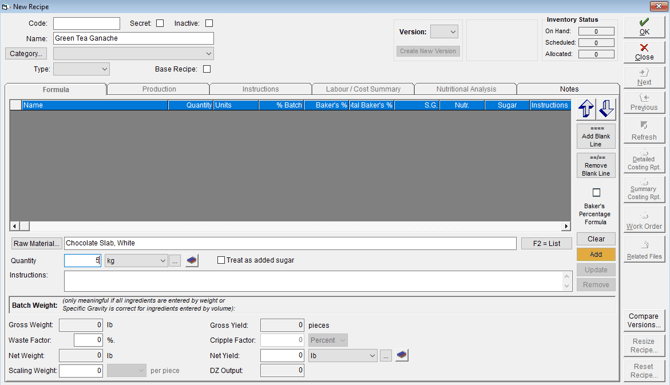This screenshot has height=385, width=670.
Task: Open the Raw Material... selector
Action: point(36,244)
